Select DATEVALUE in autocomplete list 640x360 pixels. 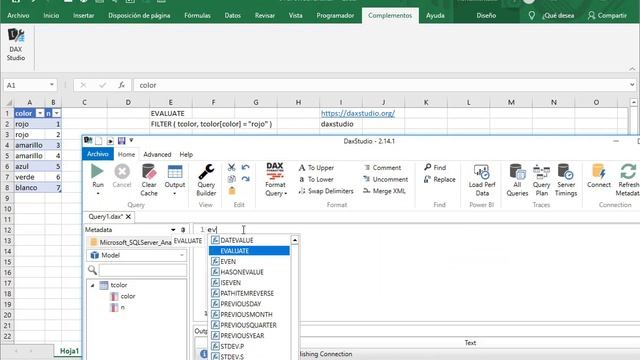tap(249, 240)
